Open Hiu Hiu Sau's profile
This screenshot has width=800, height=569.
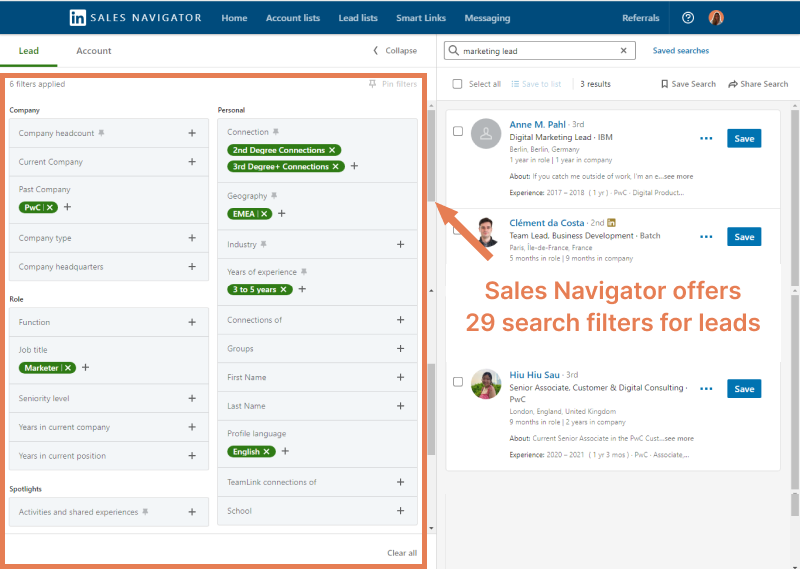[x=534, y=375]
